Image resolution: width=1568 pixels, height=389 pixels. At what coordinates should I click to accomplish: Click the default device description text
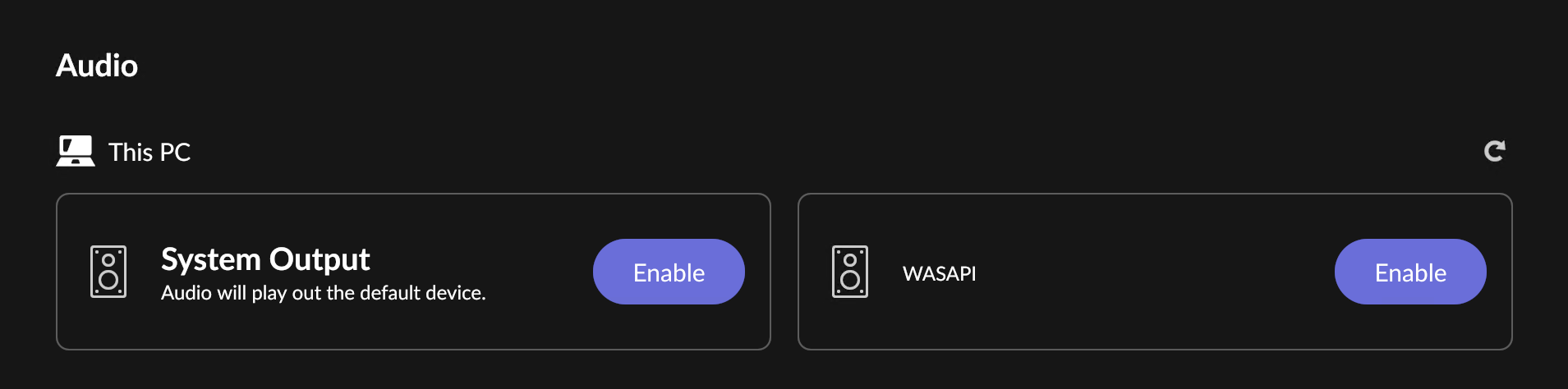point(324,293)
